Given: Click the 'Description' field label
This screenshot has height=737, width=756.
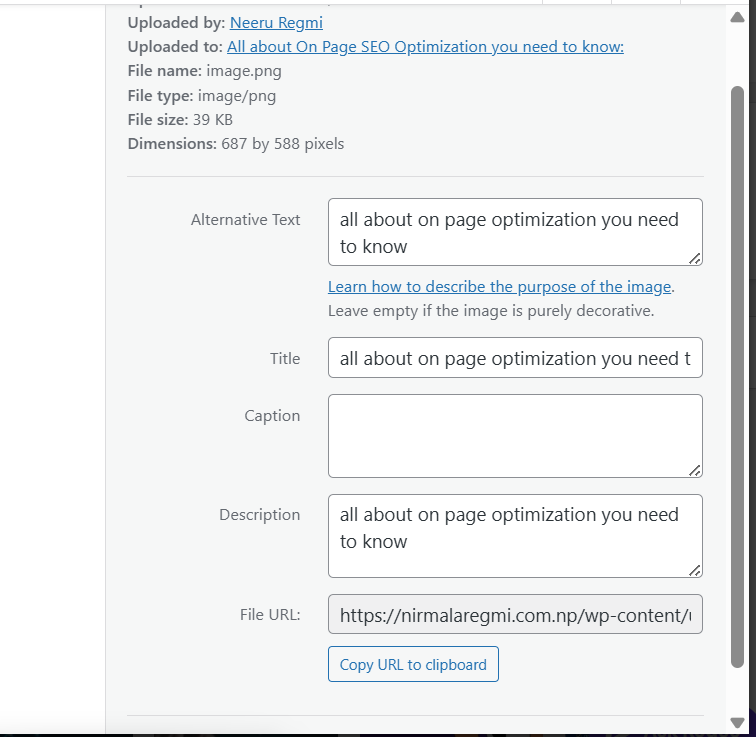Looking at the screenshot, I should [260, 514].
